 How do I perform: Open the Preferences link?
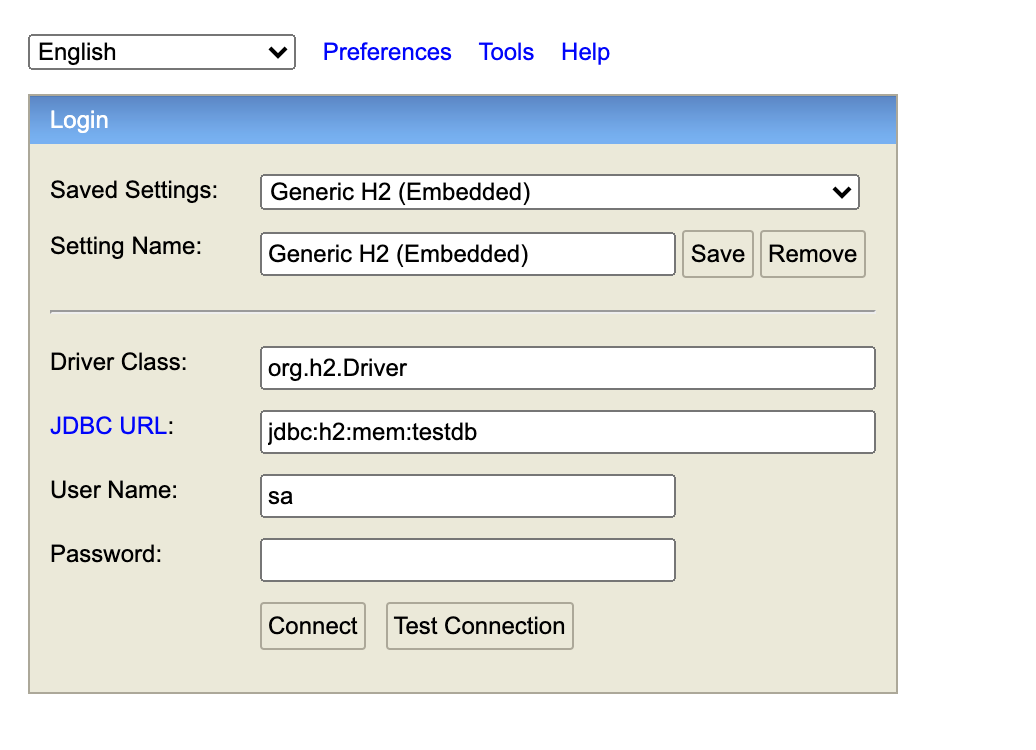click(x=387, y=52)
